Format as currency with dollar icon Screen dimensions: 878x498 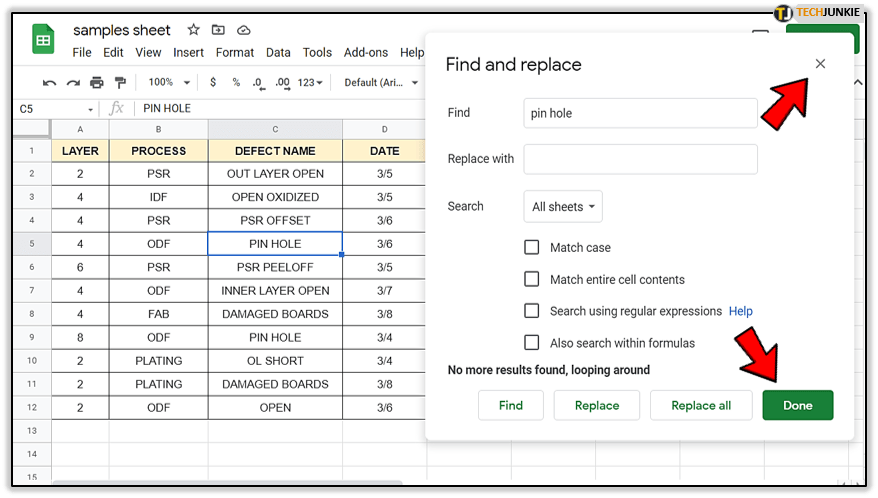(213, 82)
